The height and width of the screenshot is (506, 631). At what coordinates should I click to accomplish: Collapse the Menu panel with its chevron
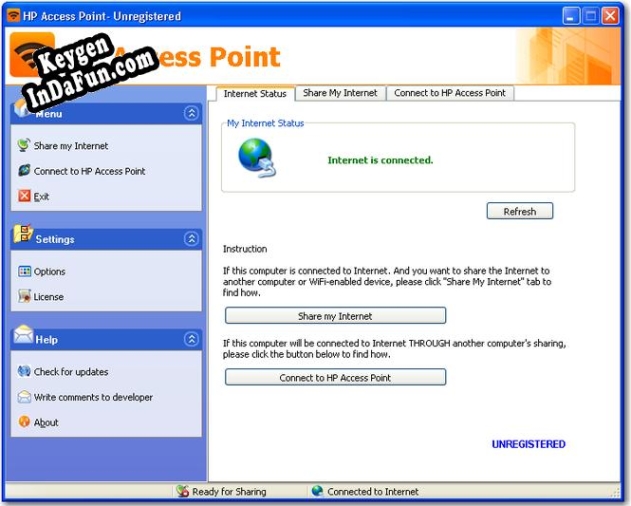(192, 113)
